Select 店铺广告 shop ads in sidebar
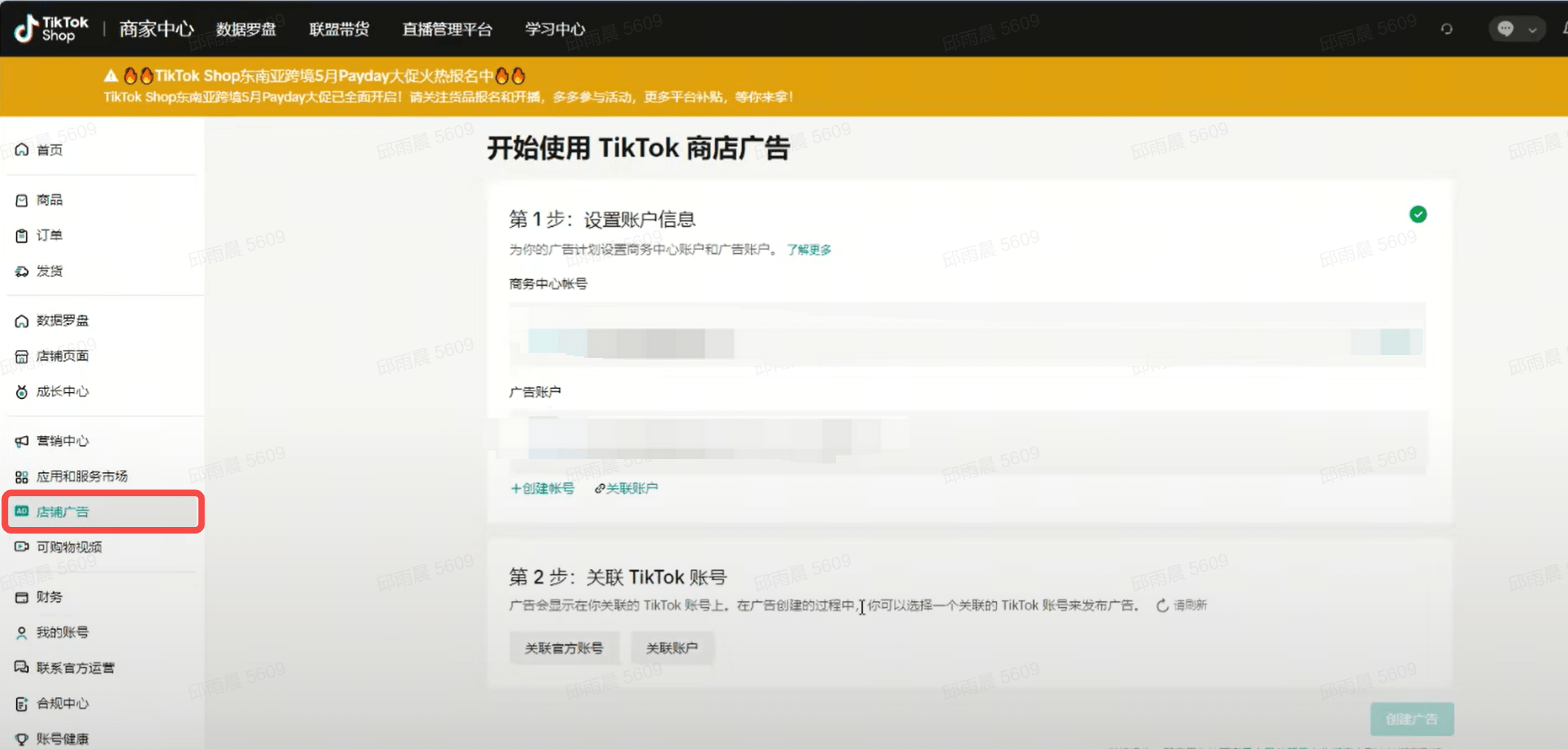Viewport: 1568px width, 749px height. point(62,512)
